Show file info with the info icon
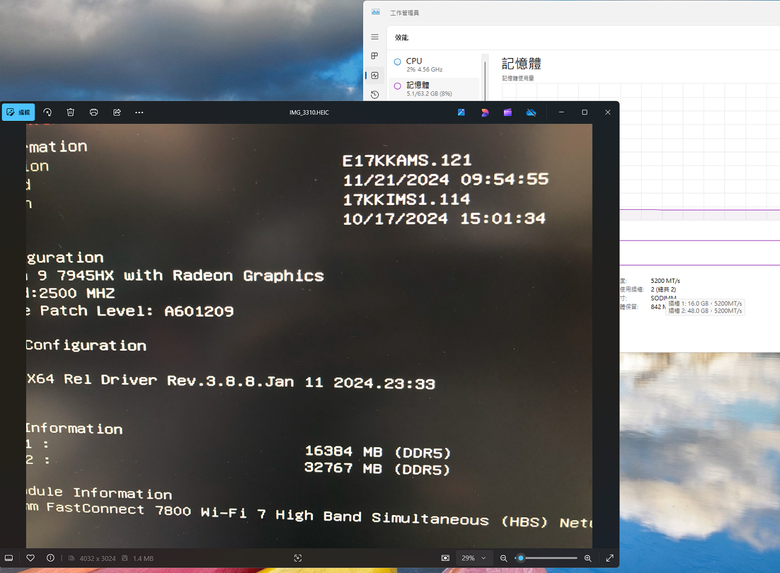Viewport: 780px width, 573px height. coord(51,558)
